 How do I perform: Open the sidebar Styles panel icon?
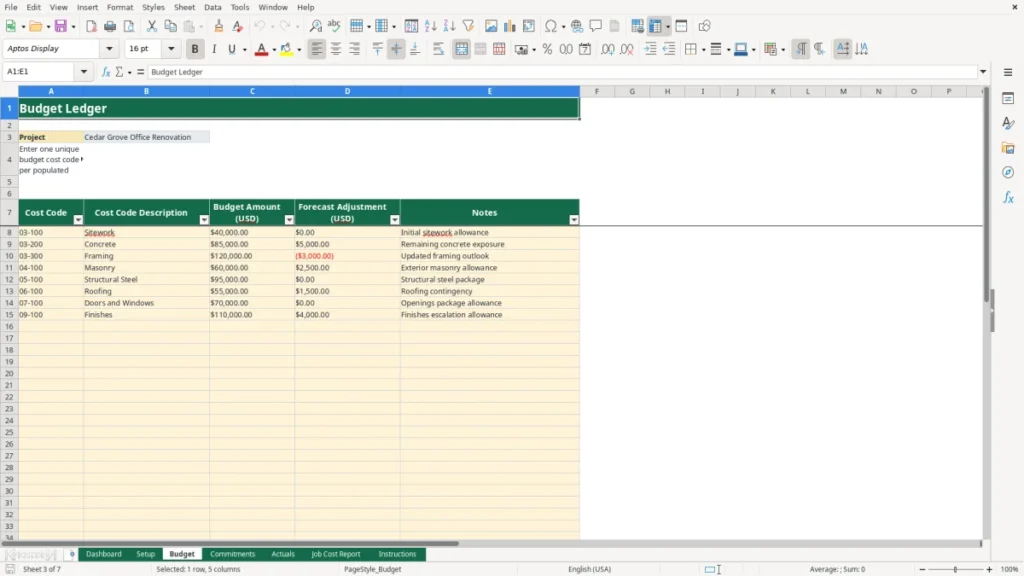coord(1008,123)
